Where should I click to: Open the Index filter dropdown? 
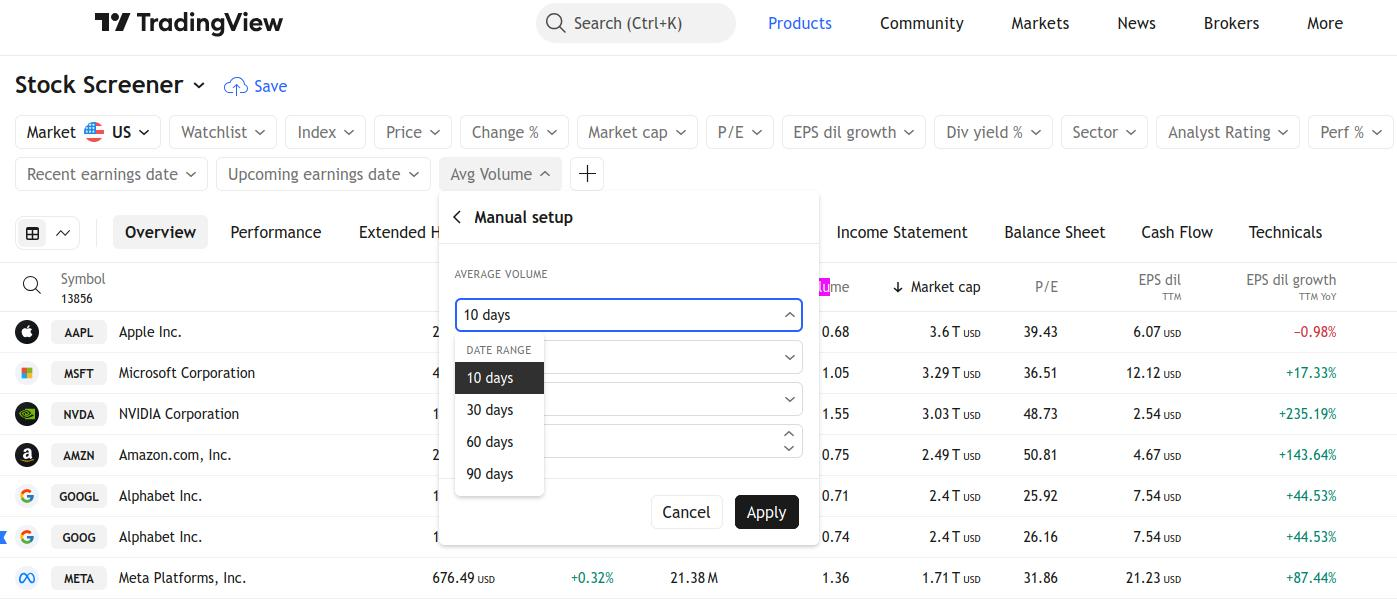325,132
